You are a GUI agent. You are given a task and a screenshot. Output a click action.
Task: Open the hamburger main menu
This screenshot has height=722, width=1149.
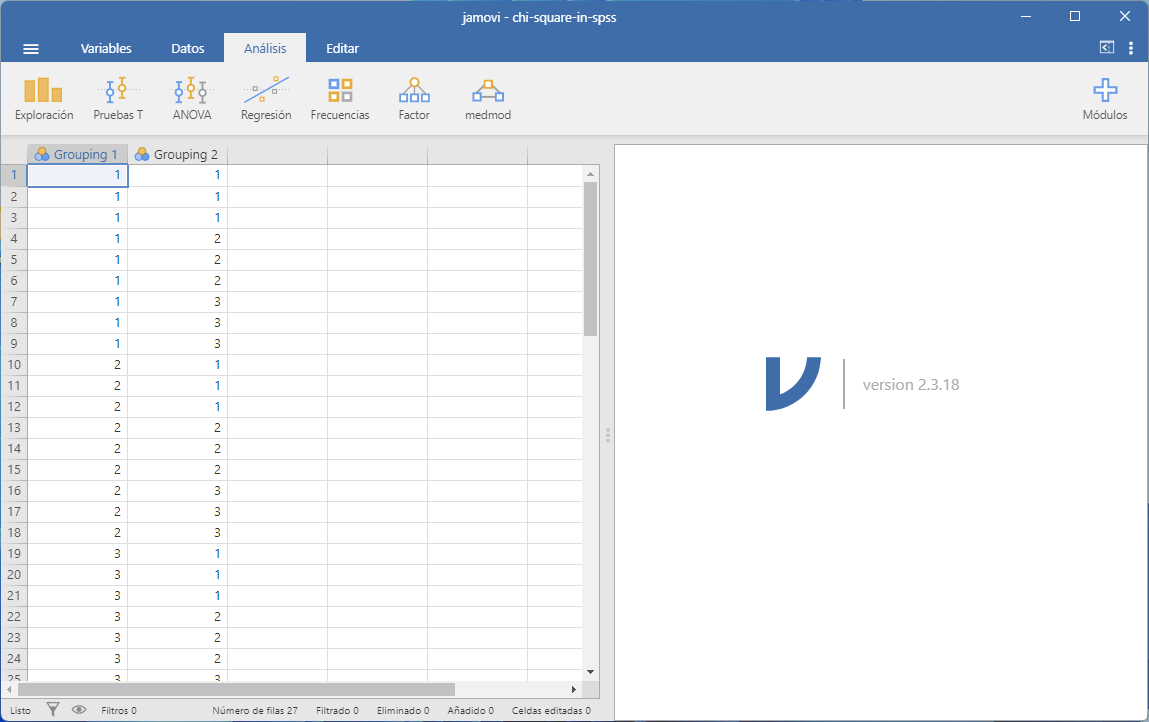pyautogui.click(x=31, y=48)
